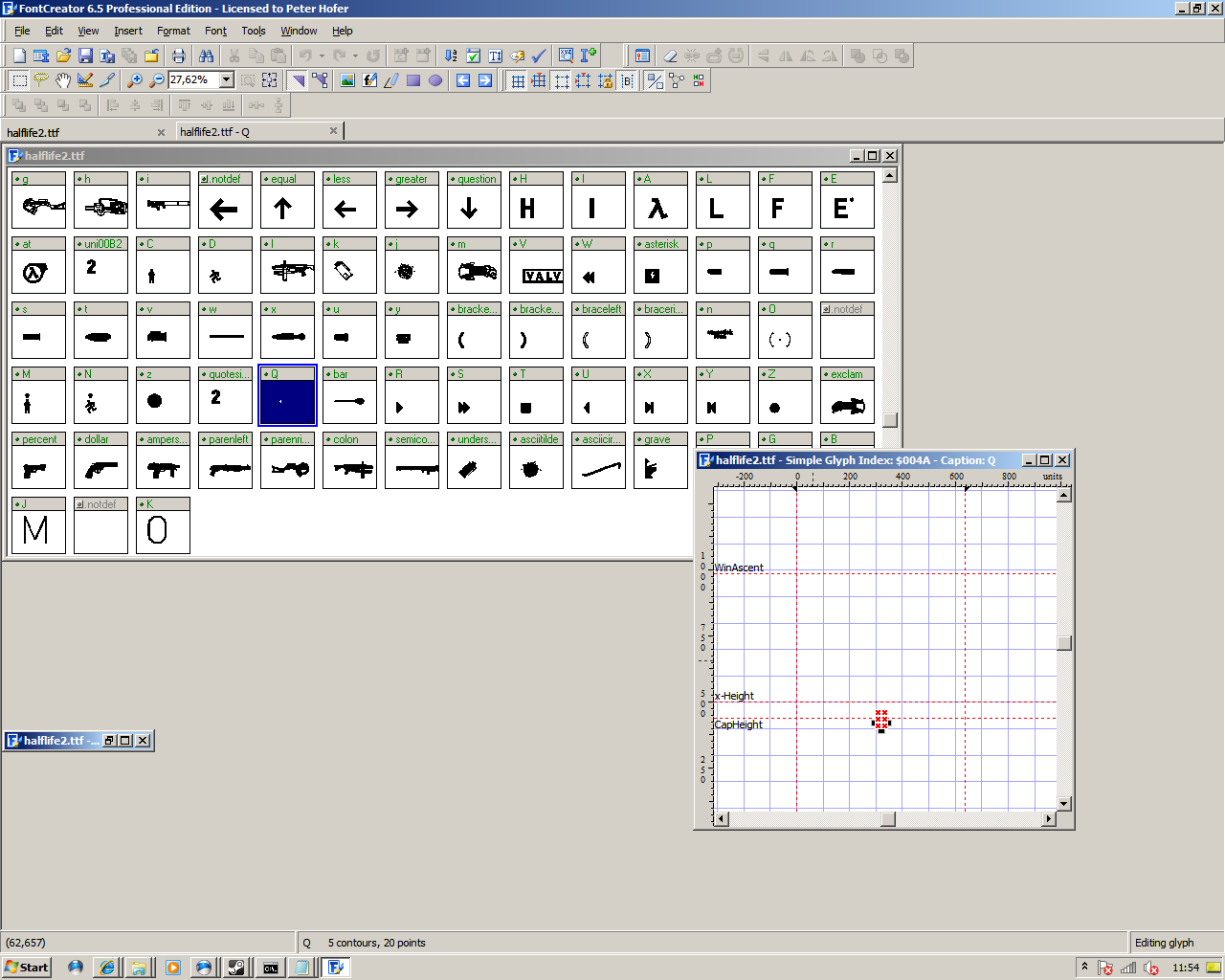Click the glyph editor horizontal scrollbar thumb
Viewport: 1225px width, 980px height.
coord(888,818)
